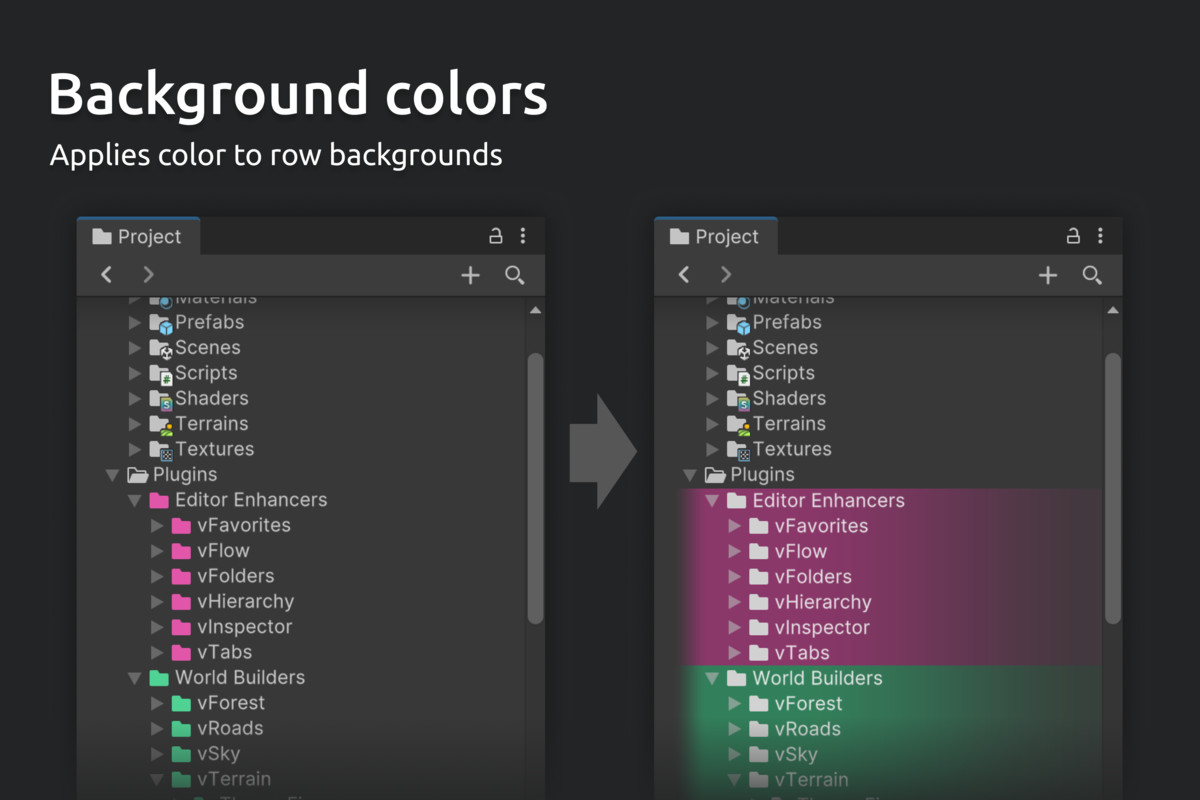1200x800 pixels.
Task: Expand vInspector folder in right panel
Action: (735, 628)
